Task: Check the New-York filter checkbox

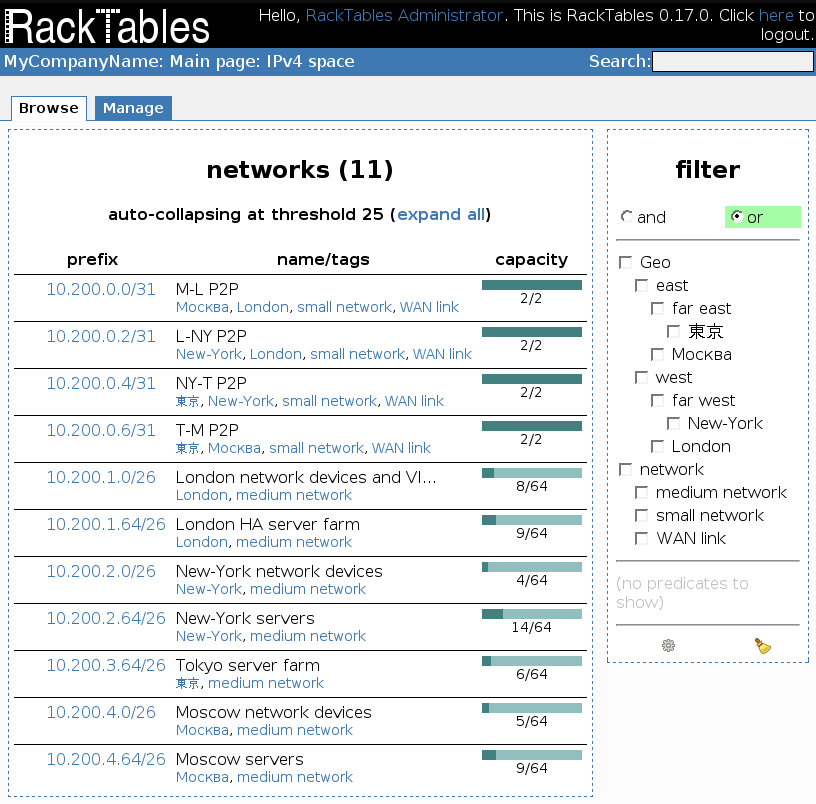Action: (x=673, y=424)
